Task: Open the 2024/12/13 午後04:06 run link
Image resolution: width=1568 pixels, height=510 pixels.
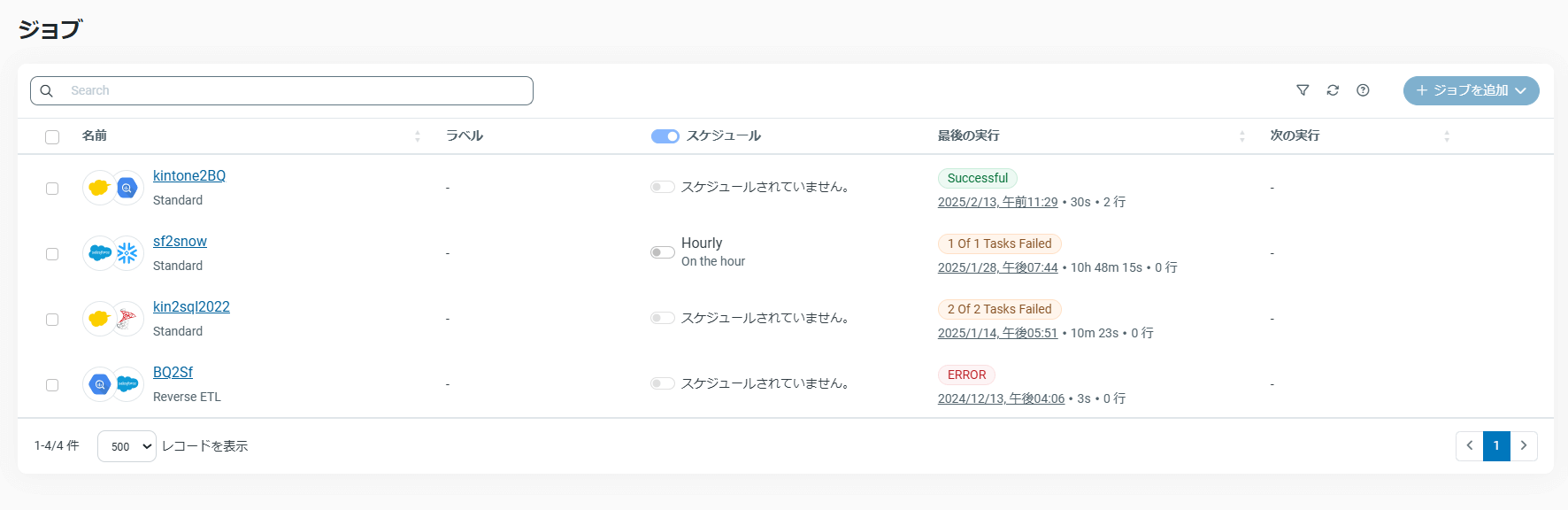Action: coord(1001,398)
